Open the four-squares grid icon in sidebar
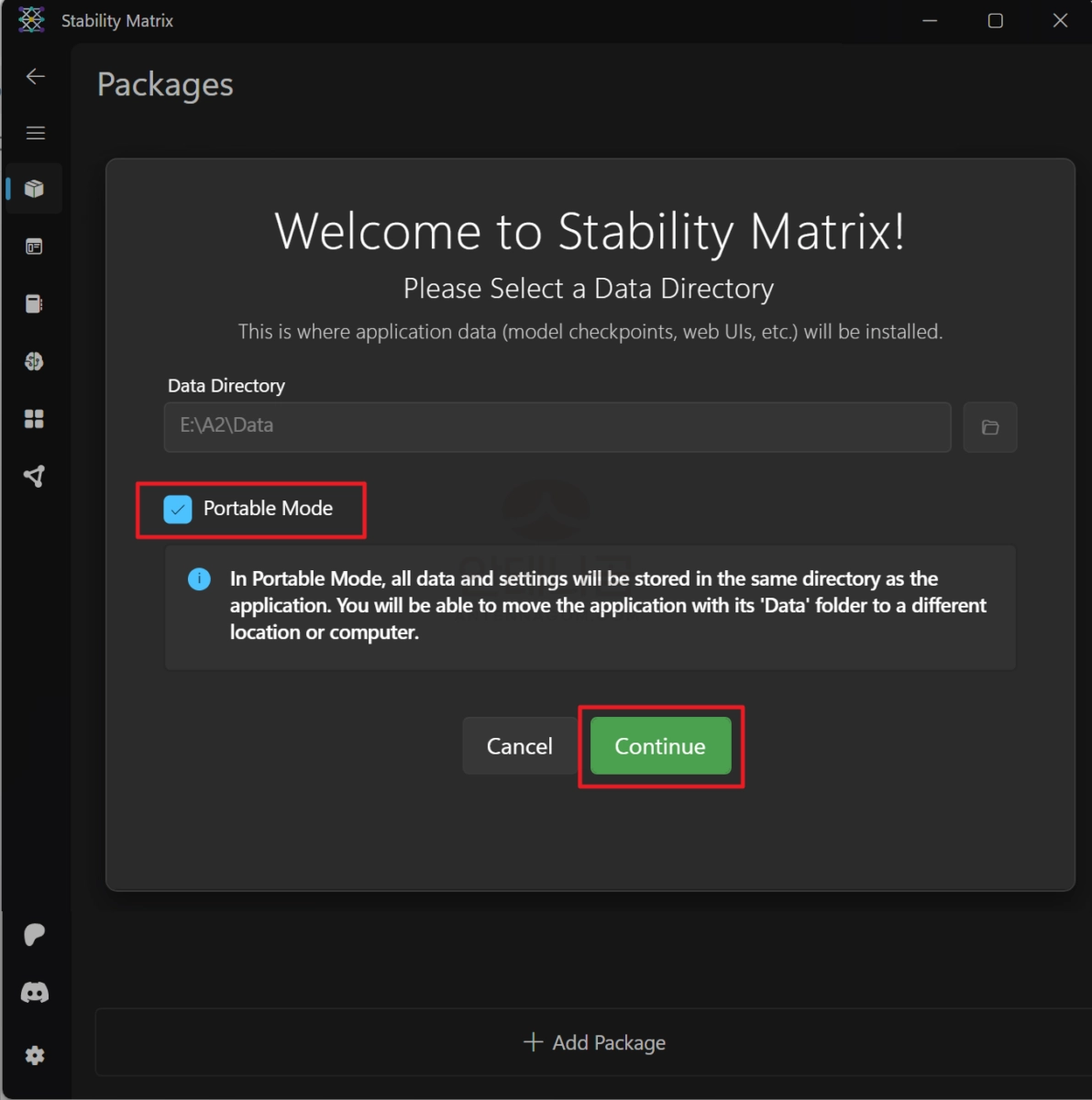 point(34,419)
